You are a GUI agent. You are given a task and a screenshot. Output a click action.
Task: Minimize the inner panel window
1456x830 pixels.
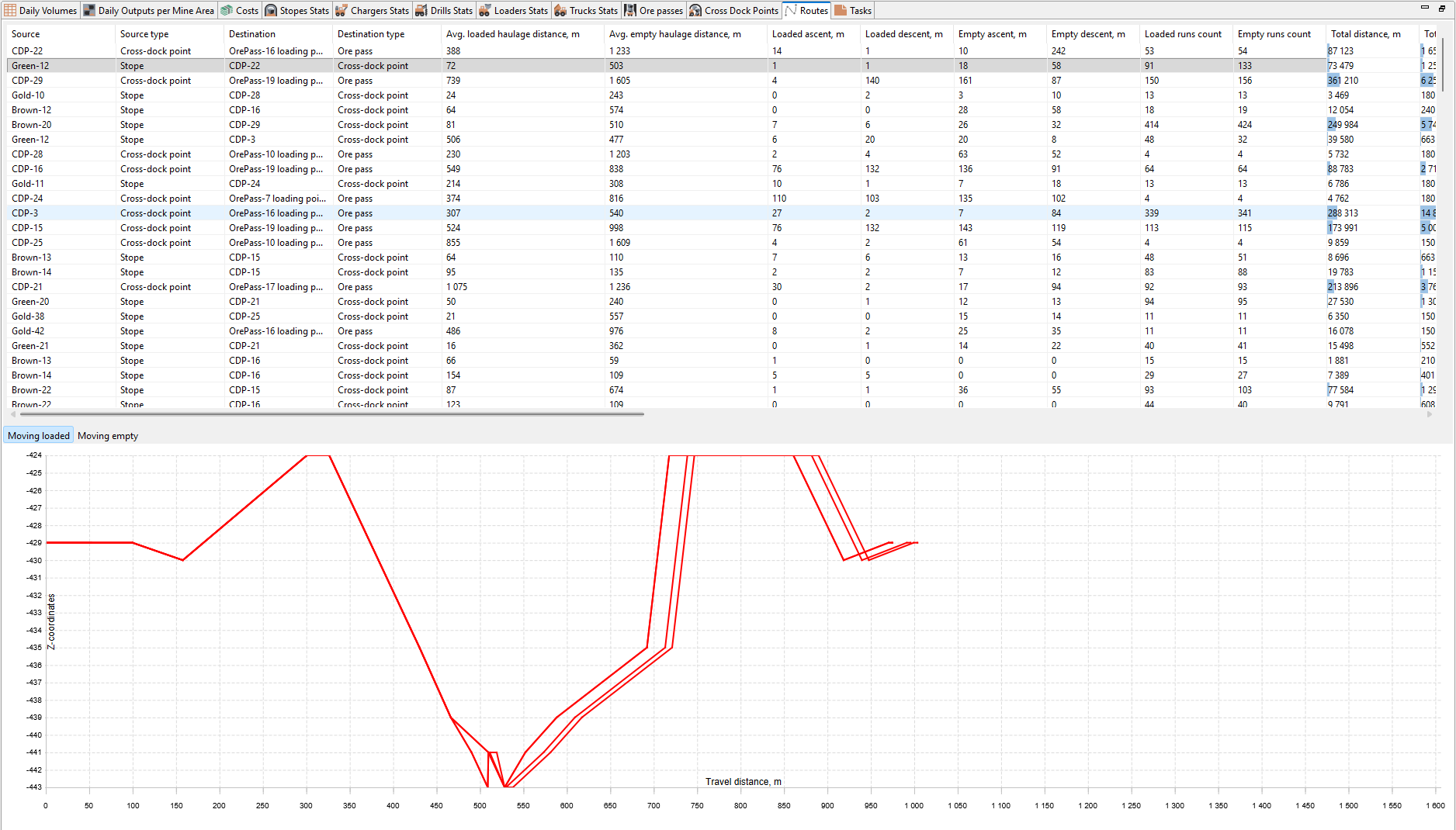coord(1425,8)
